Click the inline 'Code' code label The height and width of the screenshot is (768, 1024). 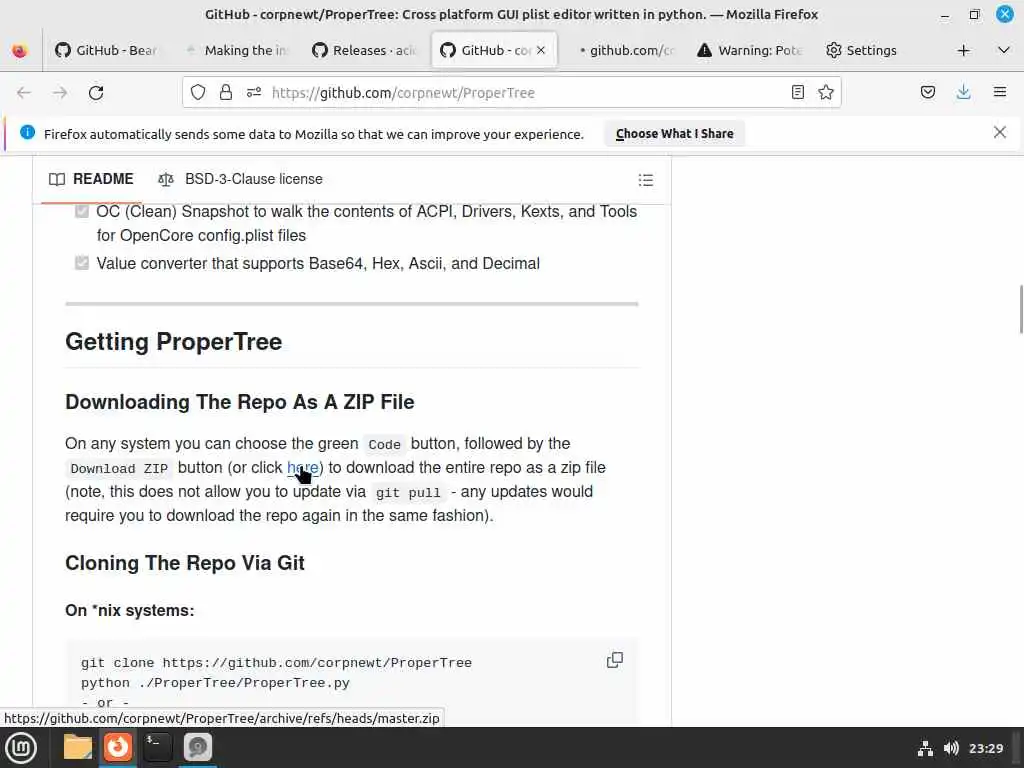[385, 445]
